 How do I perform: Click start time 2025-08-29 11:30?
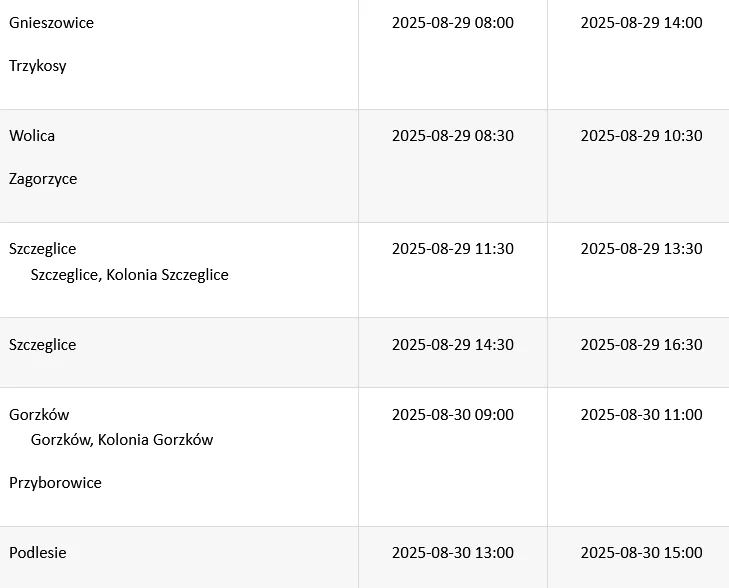[x=453, y=249]
